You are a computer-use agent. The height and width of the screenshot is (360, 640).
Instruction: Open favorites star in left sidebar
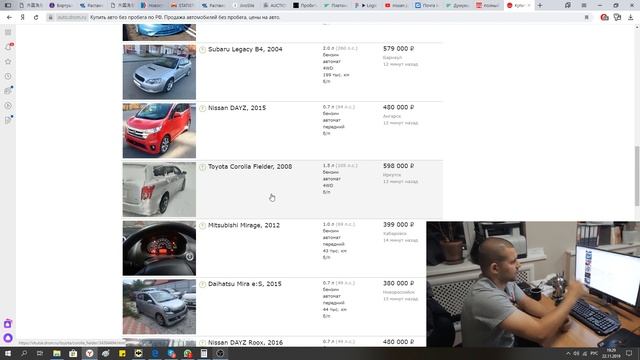pos(8,62)
